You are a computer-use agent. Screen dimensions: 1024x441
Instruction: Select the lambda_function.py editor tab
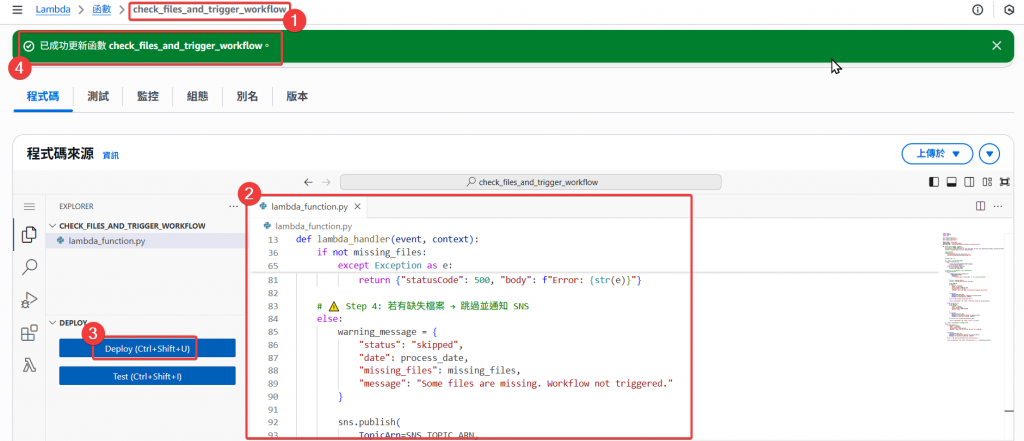[309, 206]
